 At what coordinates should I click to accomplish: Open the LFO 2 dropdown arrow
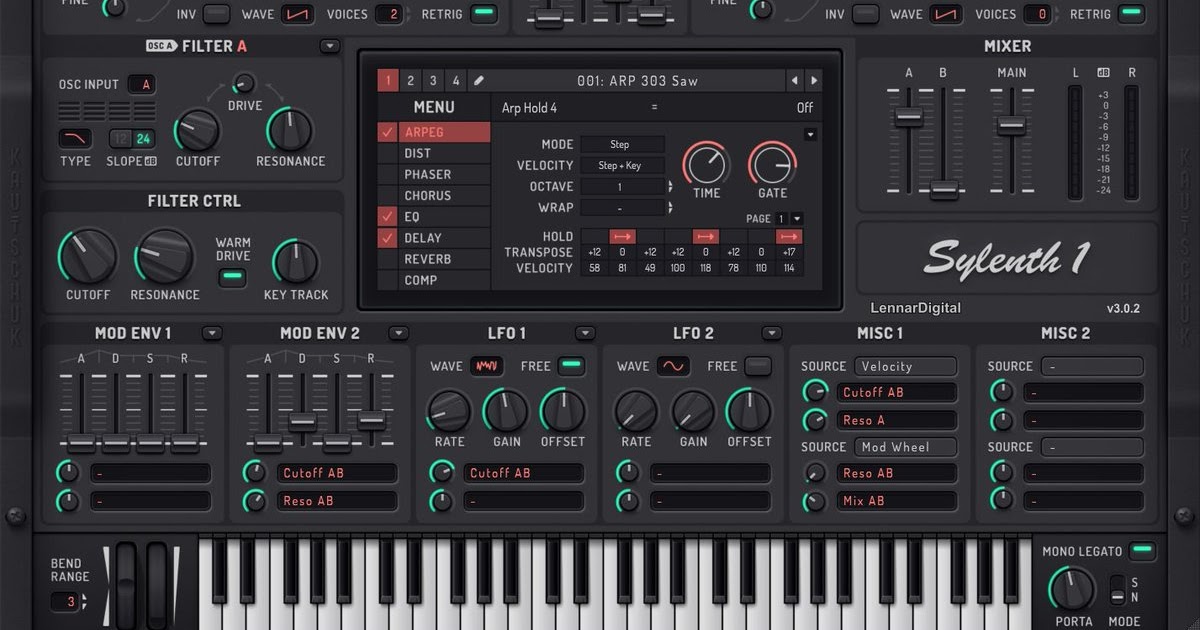click(x=771, y=333)
